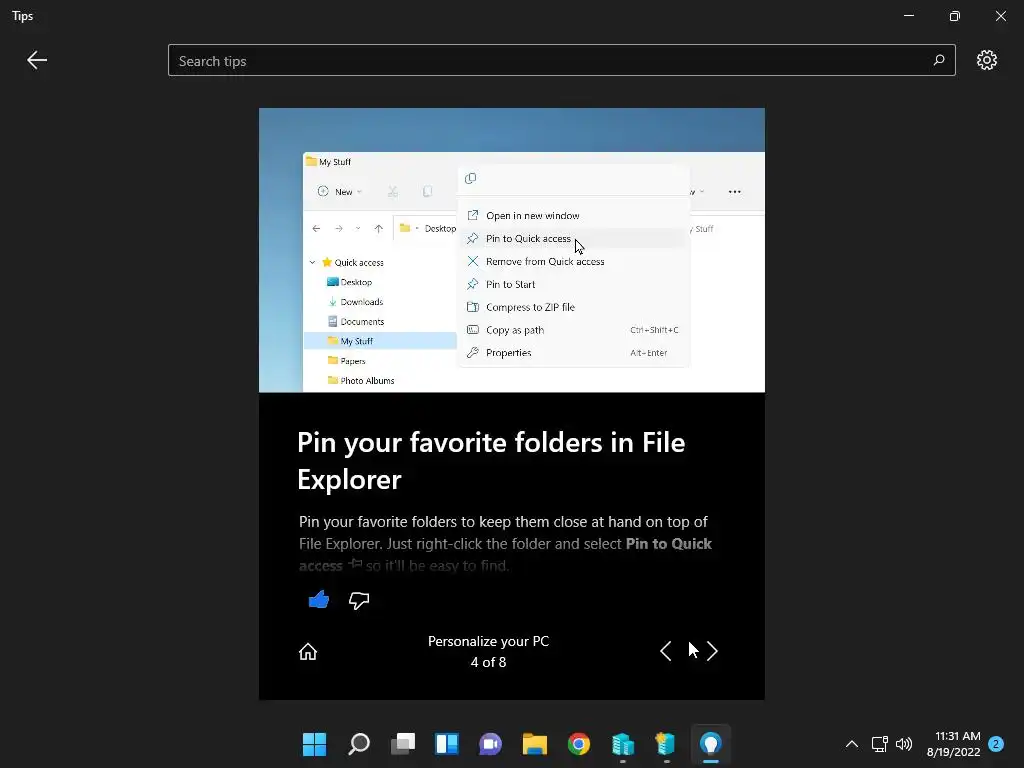
Task: Open the Widgets panel from the taskbar
Action: [447, 744]
